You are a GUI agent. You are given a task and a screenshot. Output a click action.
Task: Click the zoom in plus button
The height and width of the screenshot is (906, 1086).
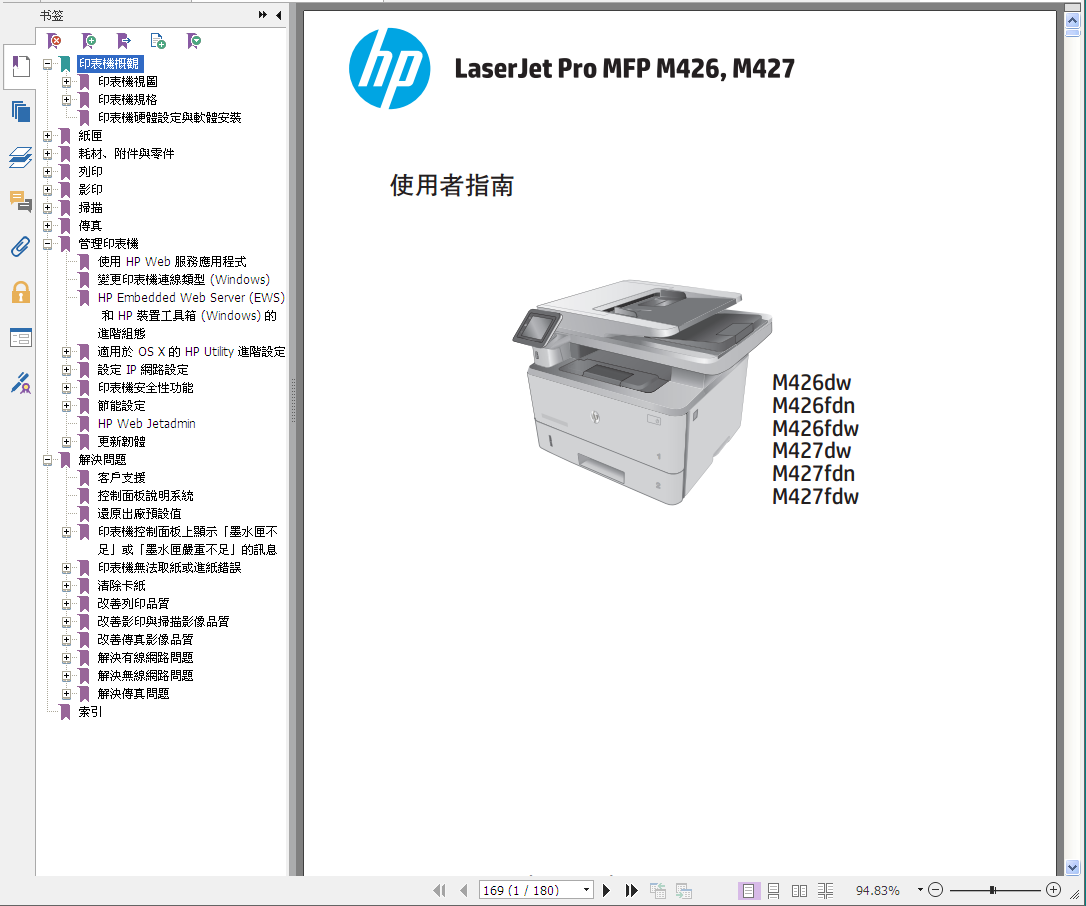click(1053, 889)
